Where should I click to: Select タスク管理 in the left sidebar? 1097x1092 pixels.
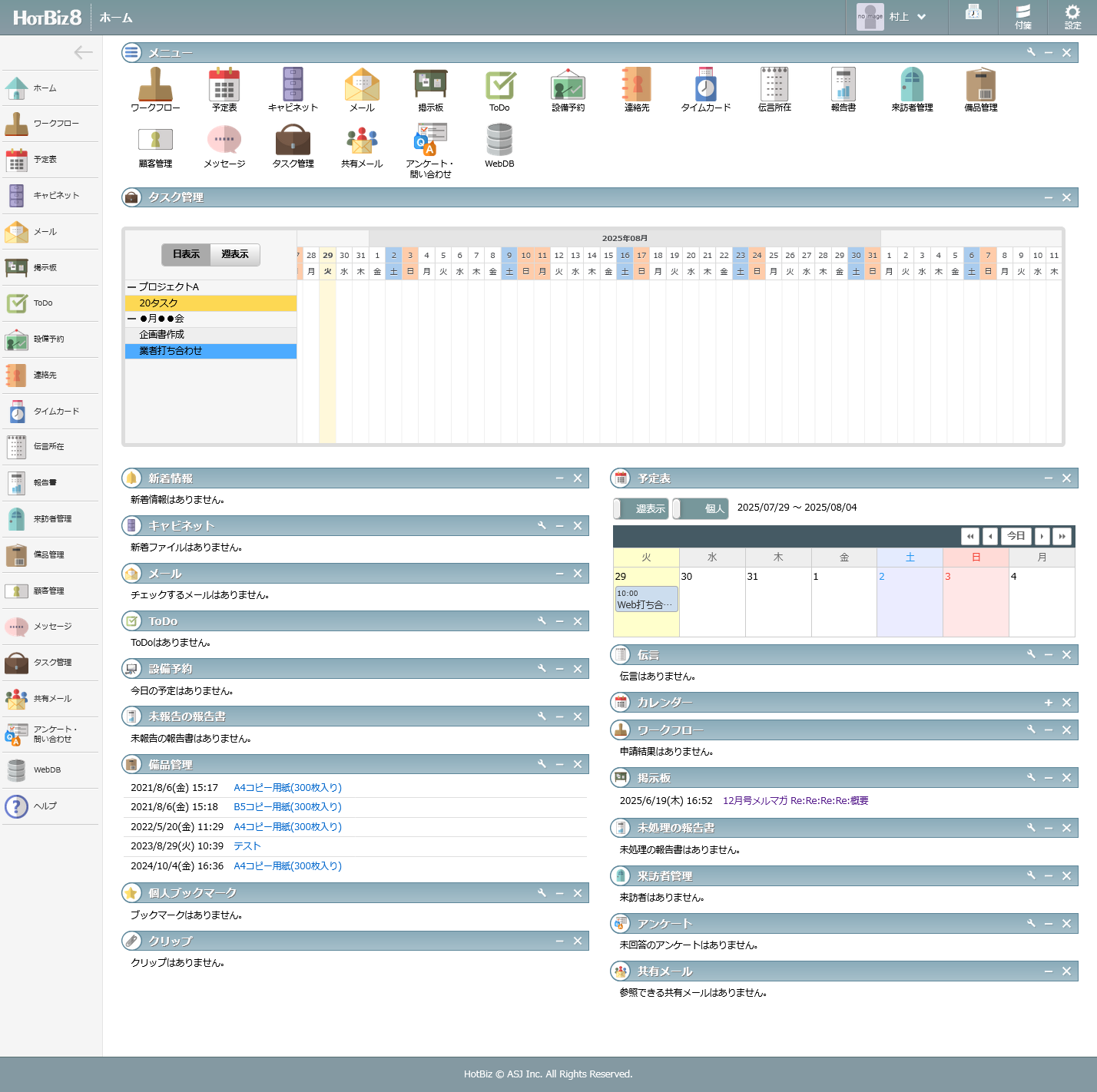[x=50, y=663]
